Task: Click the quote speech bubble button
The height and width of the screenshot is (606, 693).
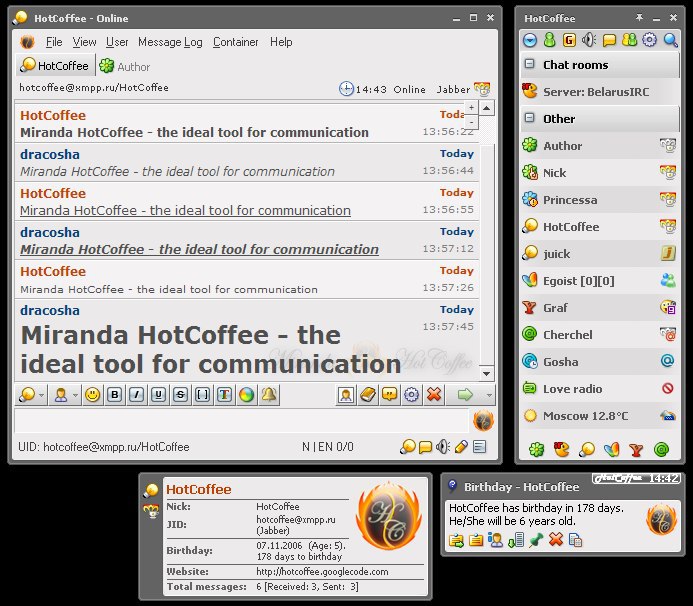Action: pos(389,395)
